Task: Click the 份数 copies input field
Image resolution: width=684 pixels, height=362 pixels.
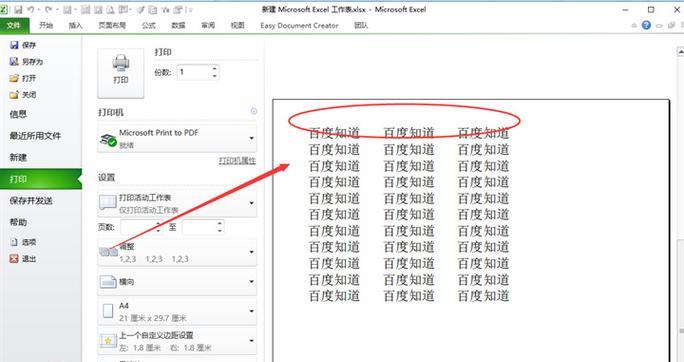Action: pyautogui.click(x=194, y=72)
